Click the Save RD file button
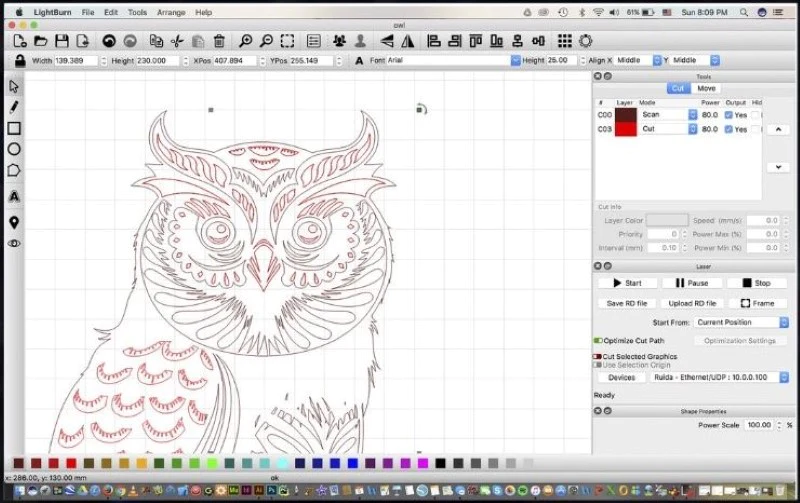 (627, 303)
